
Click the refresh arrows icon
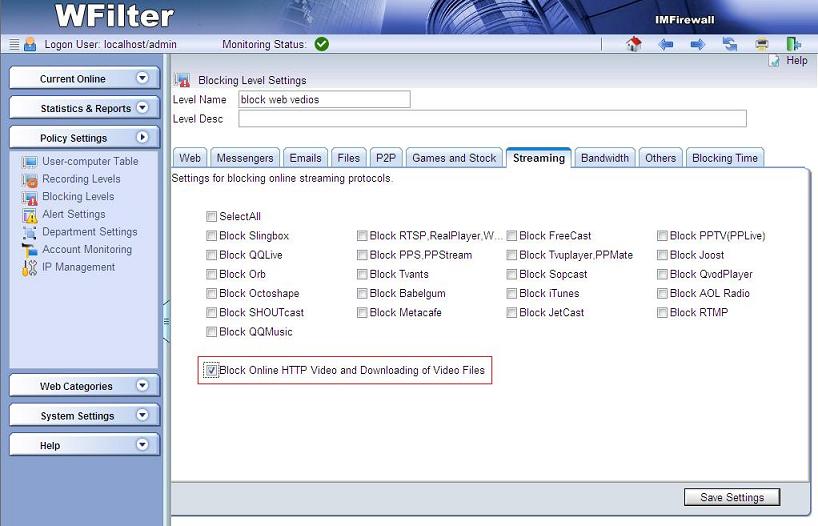[x=730, y=44]
